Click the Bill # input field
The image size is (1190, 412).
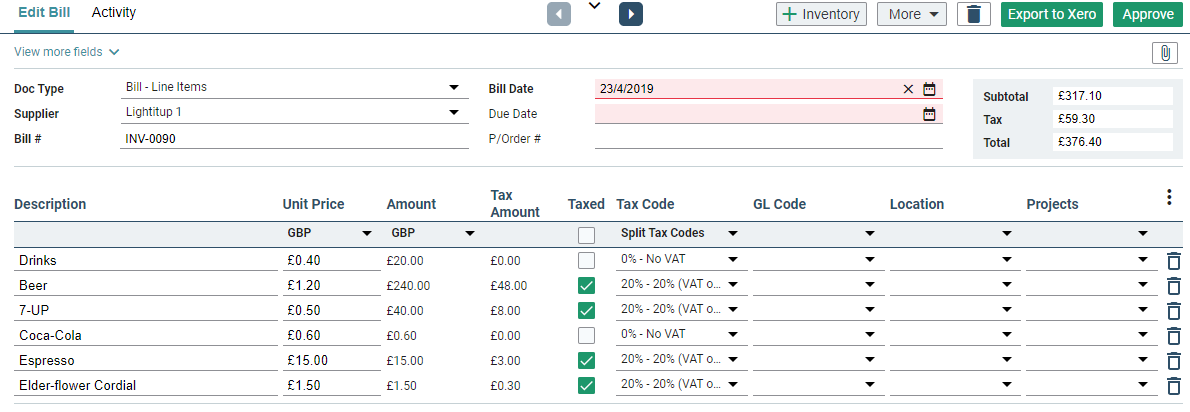point(294,139)
